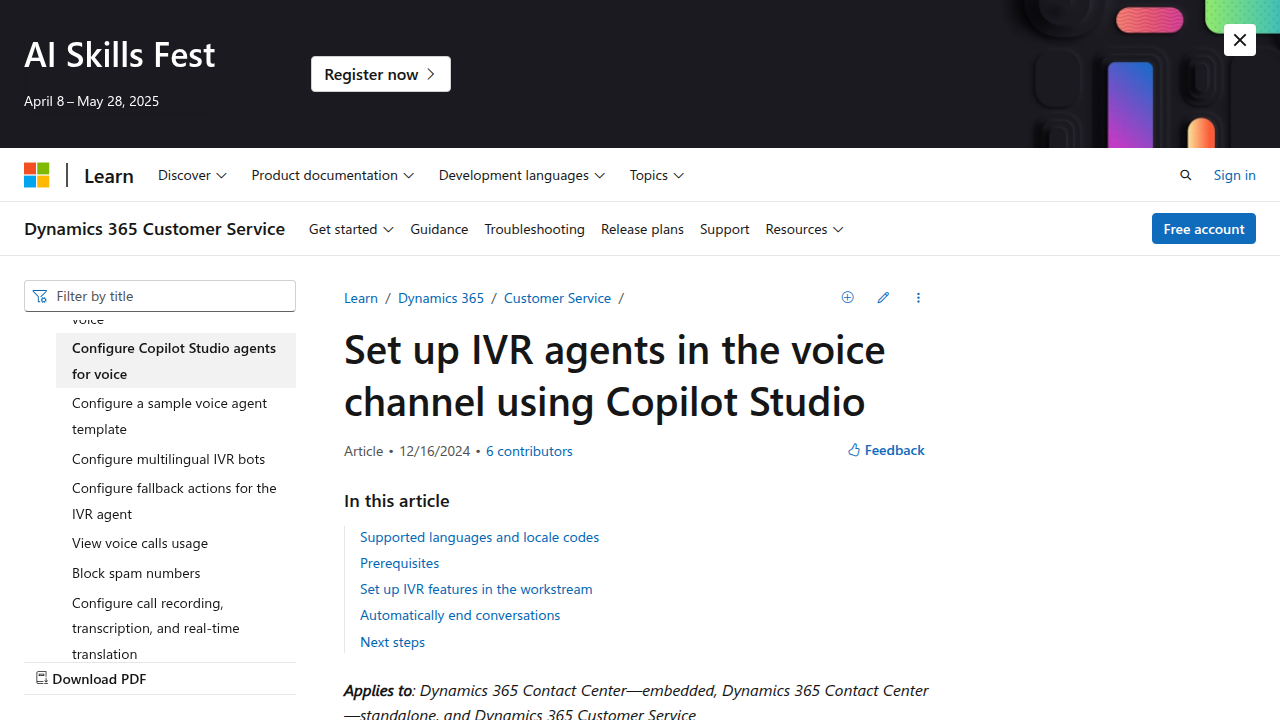
Task: Click the add to collection plus icon
Action: tap(848, 298)
